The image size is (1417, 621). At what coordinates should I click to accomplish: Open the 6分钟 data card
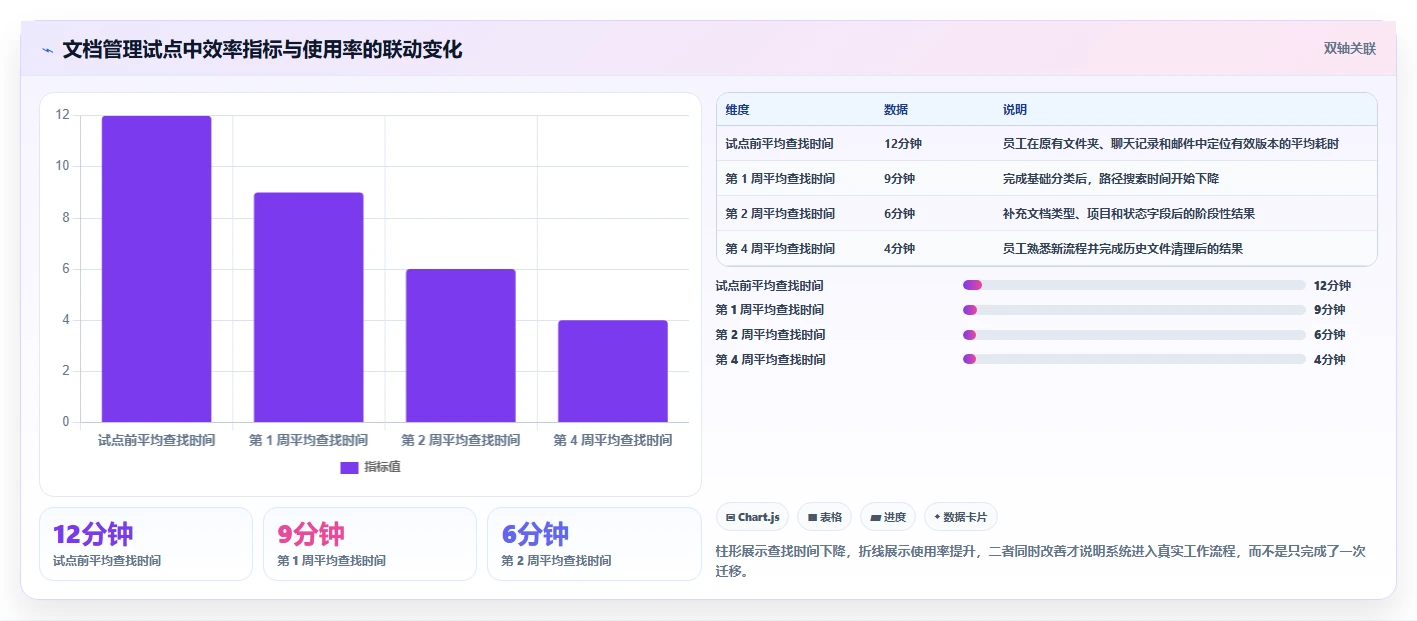594,544
